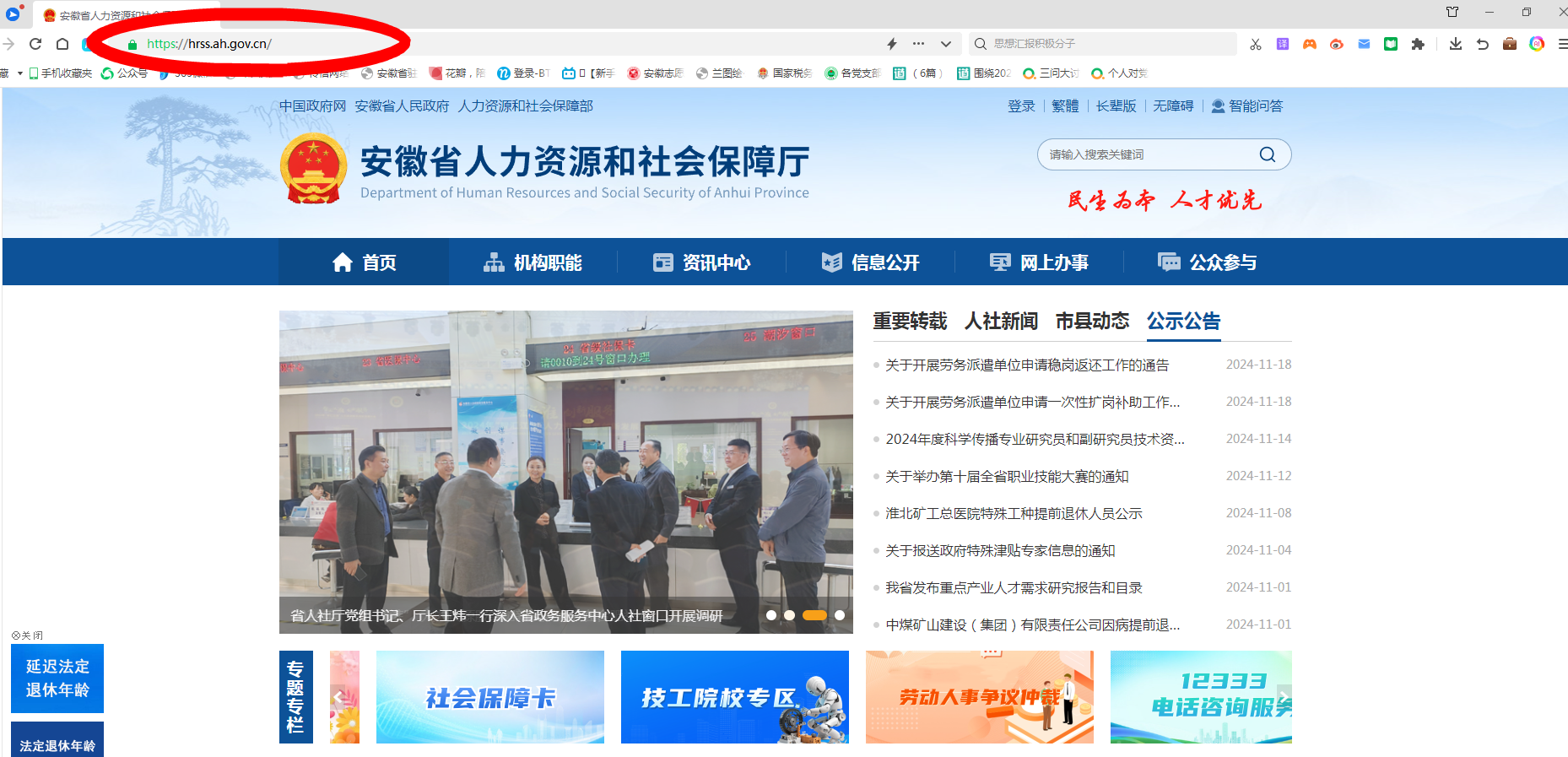This screenshot has height=757, width=1568.
Task: Select the last carousel slide dot
Action: (840, 615)
